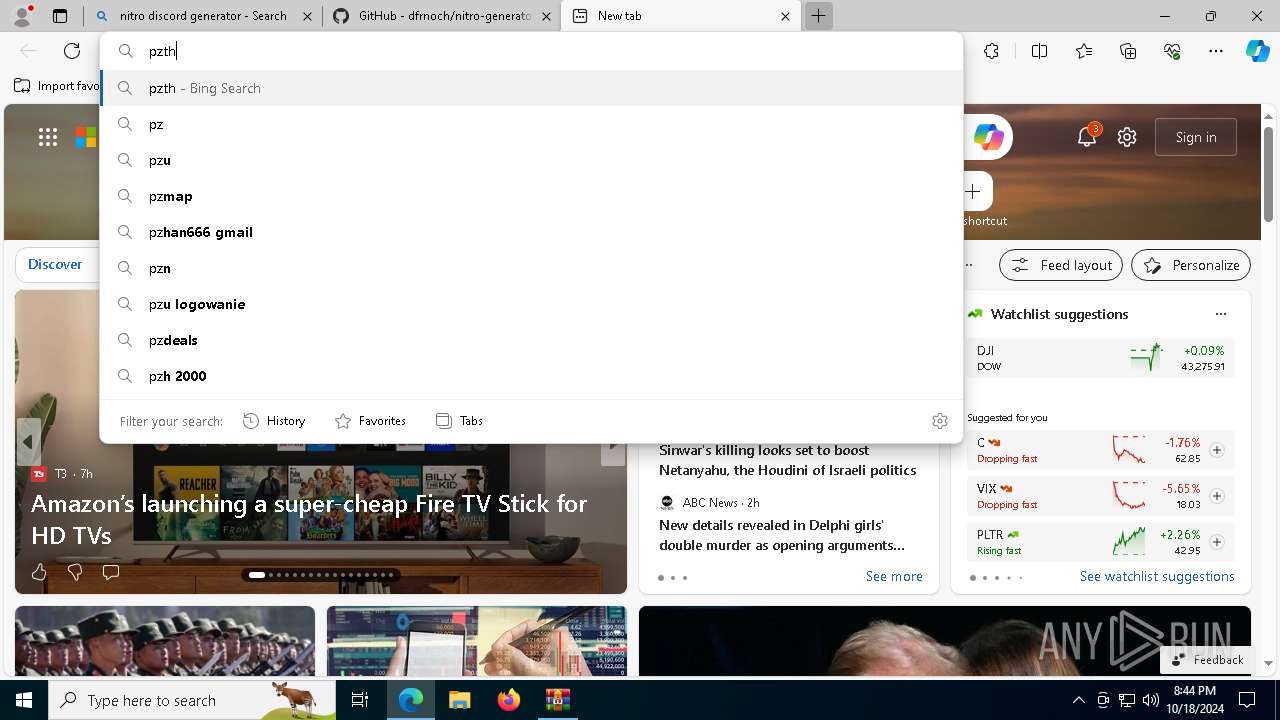Screen dimensions: 1280x720
Task: Open the Edge profile icon
Action: coord(21,16)
